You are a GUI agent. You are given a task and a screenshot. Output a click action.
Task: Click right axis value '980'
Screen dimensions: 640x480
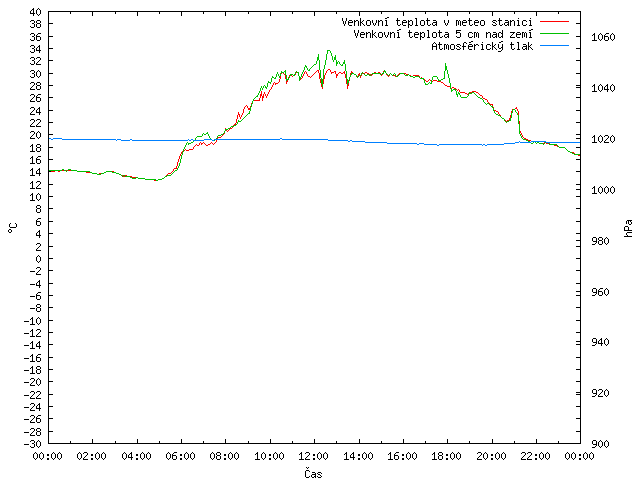coord(600,241)
